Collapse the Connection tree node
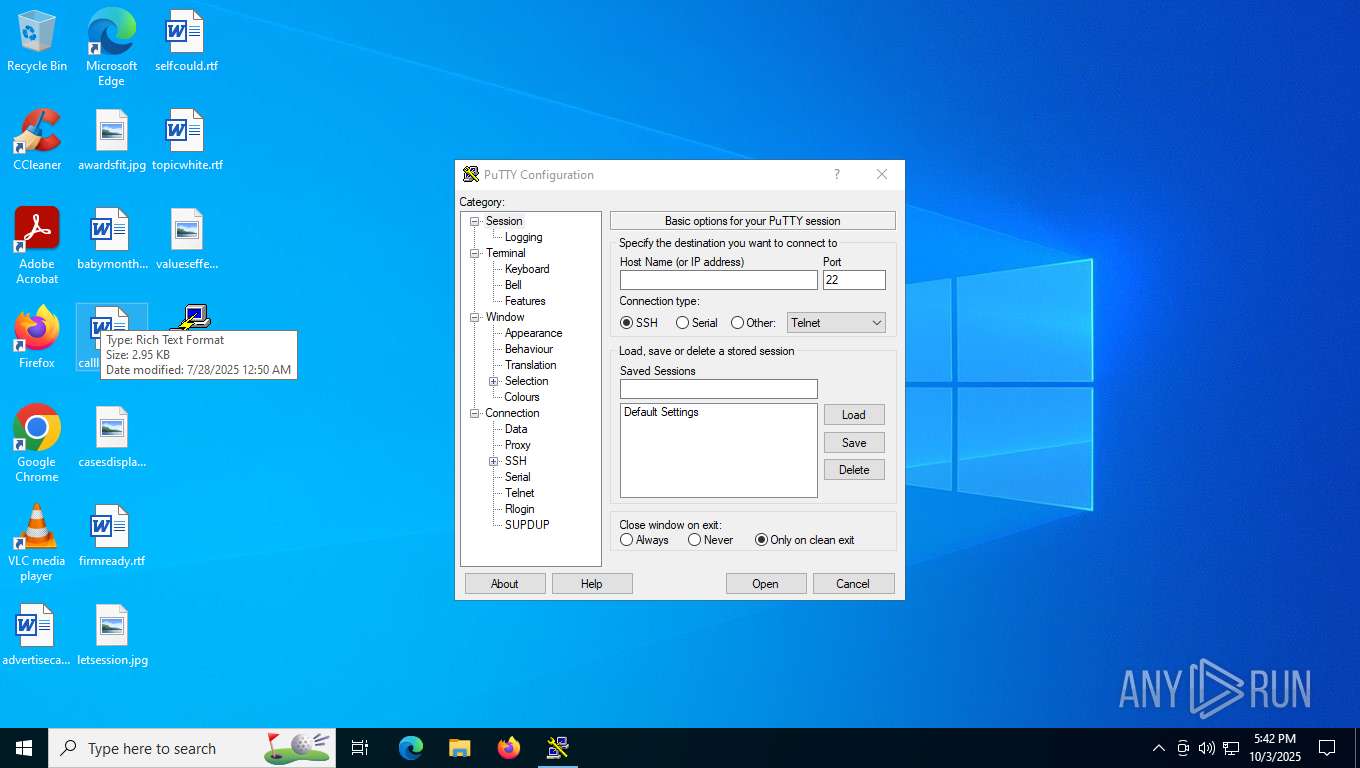Viewport: 1360px width, 768px height. point(475,413)
